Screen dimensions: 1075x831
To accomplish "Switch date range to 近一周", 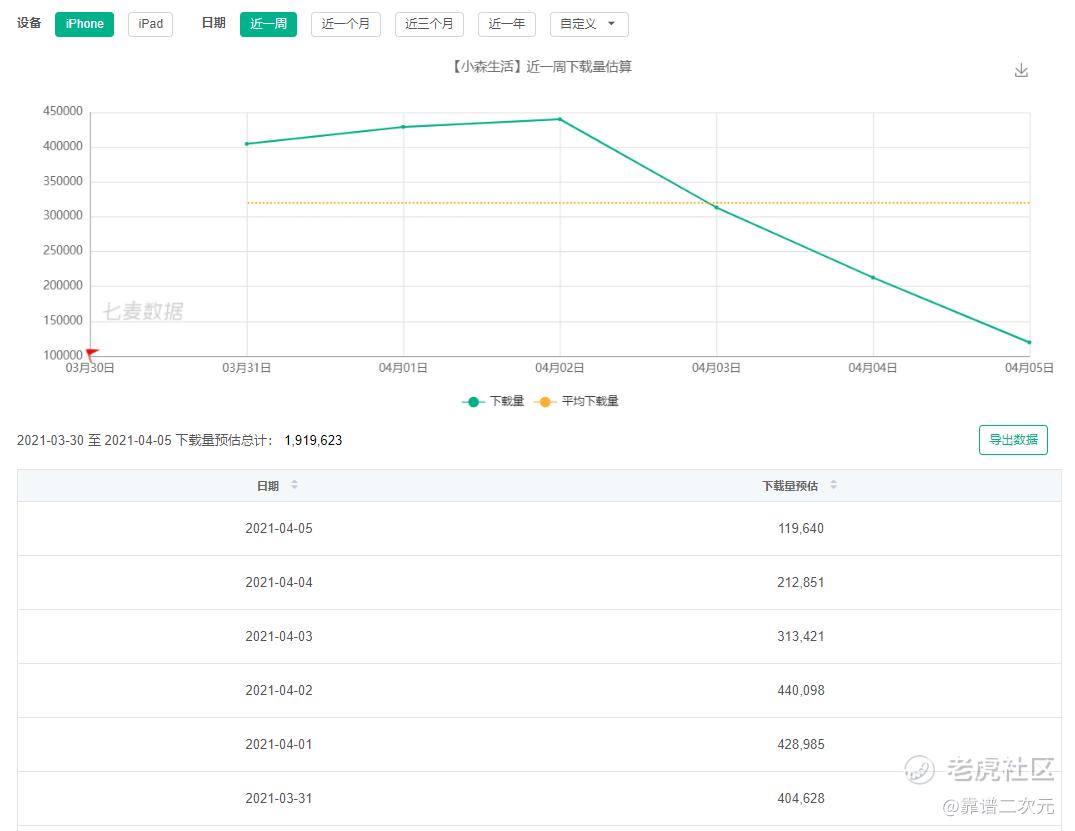I will [268, 24].
